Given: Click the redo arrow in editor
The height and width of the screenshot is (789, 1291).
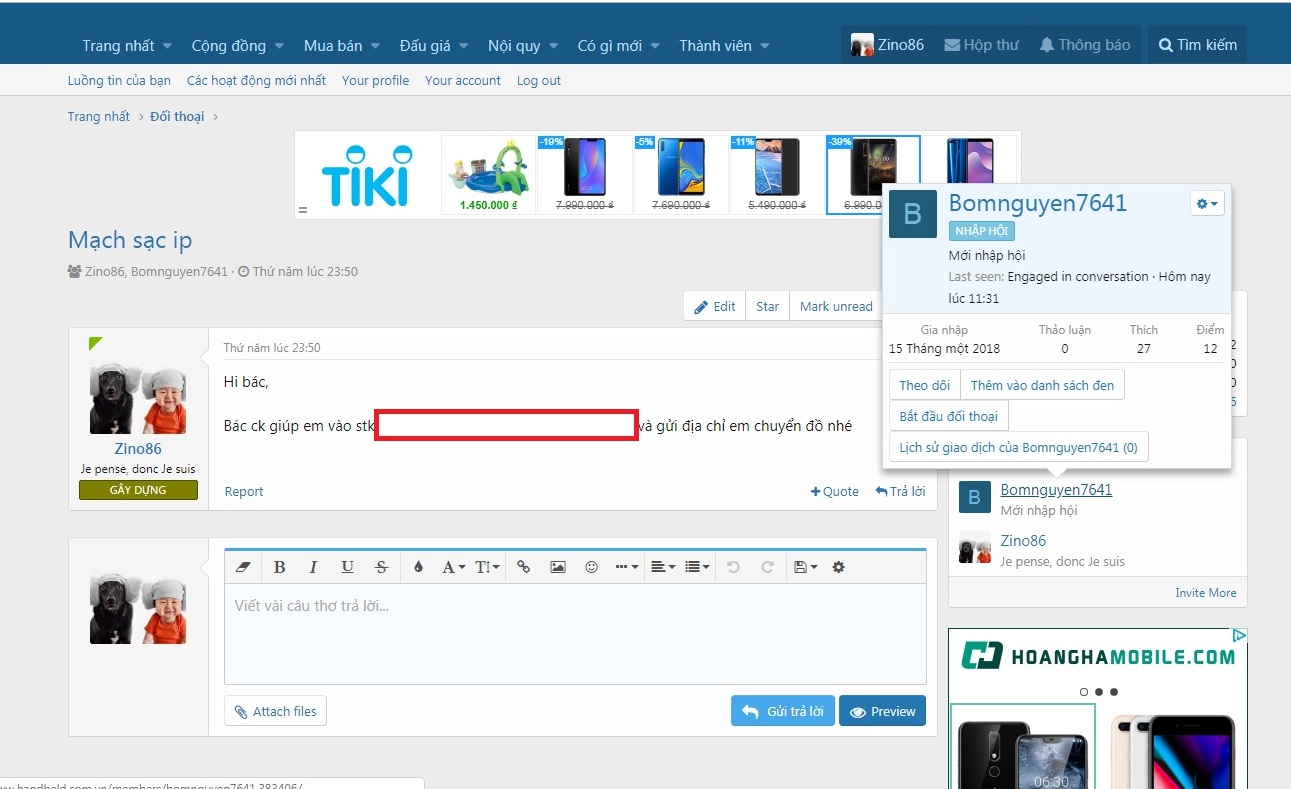Looking at the screenshot, I should click(767, 567).
